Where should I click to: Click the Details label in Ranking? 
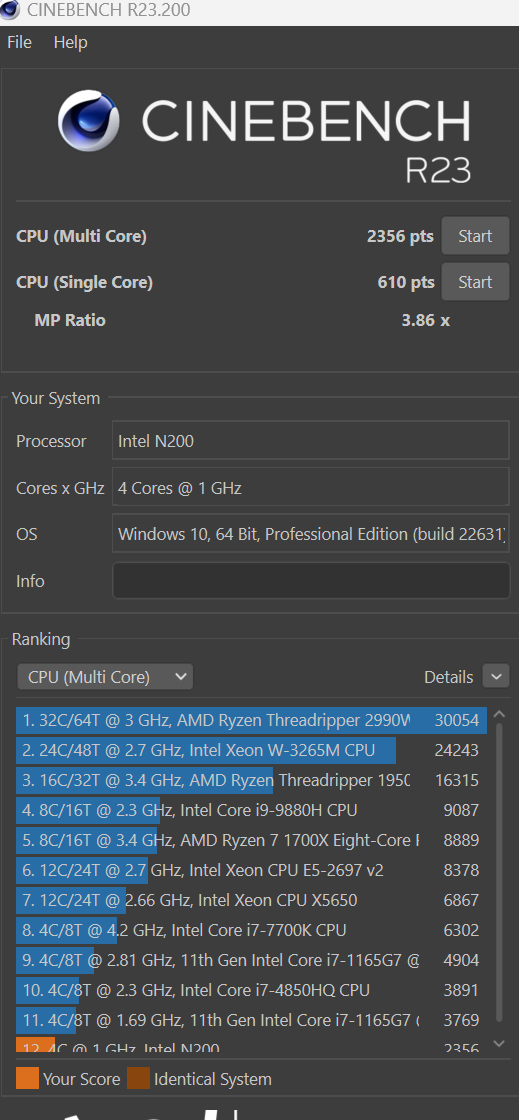pyautogui.click(x=448, y=677)
